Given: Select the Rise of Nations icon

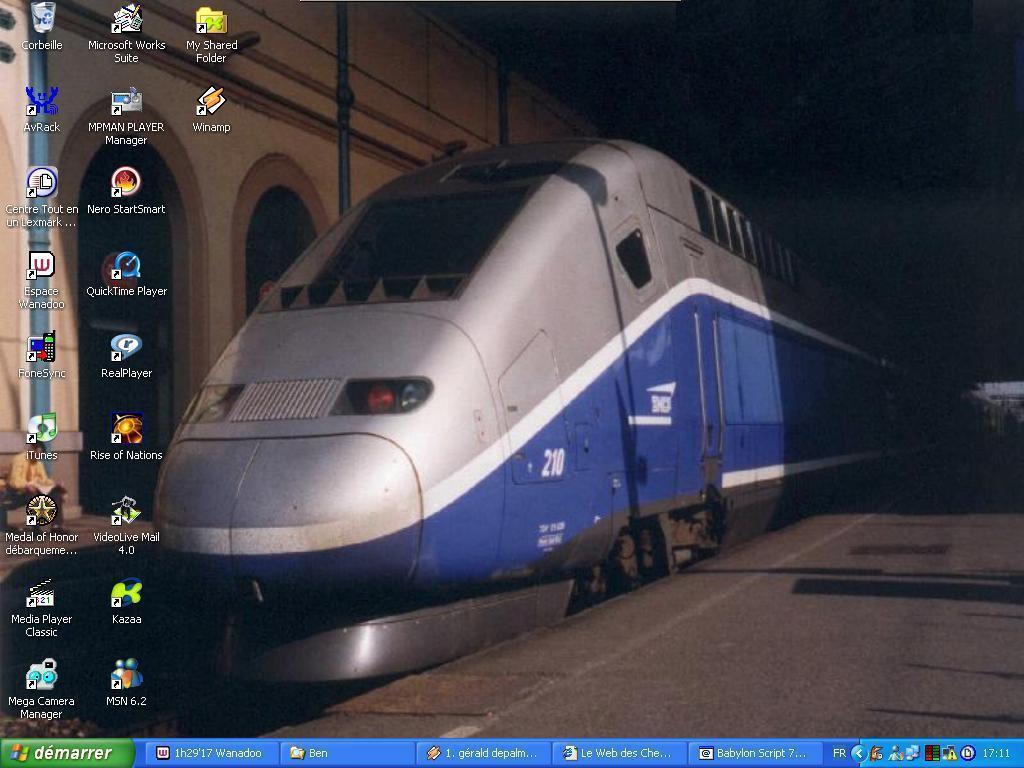Looking at the screenshot, I should click(126, 430).
